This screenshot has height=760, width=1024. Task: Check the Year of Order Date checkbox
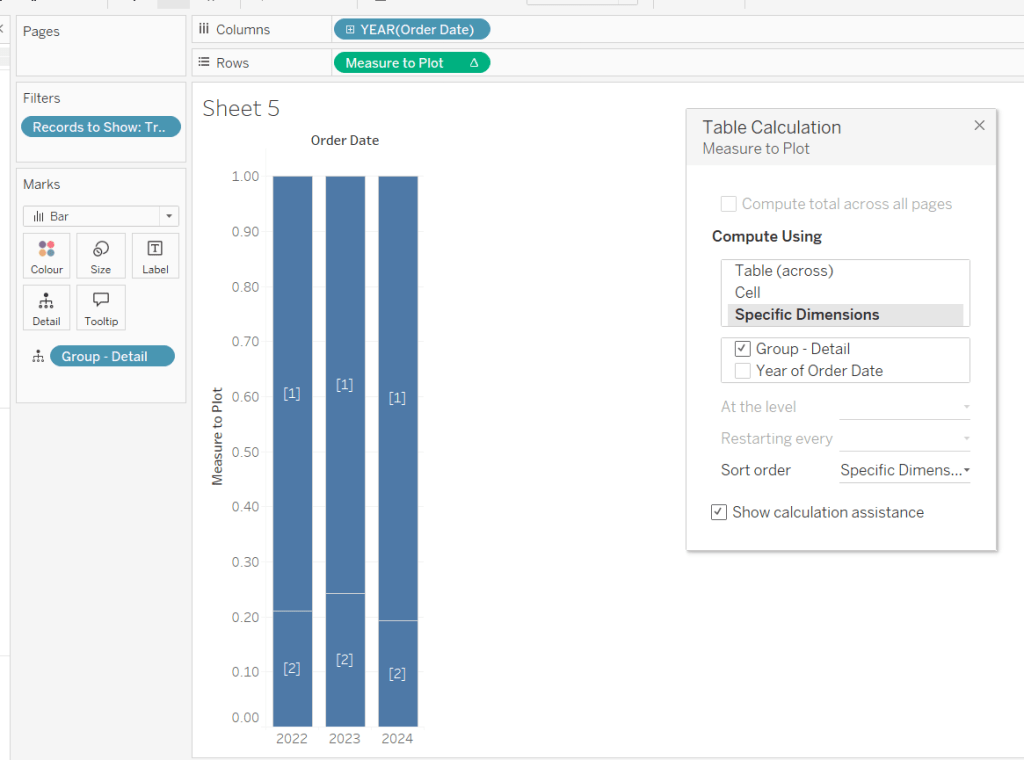point(742,371)
